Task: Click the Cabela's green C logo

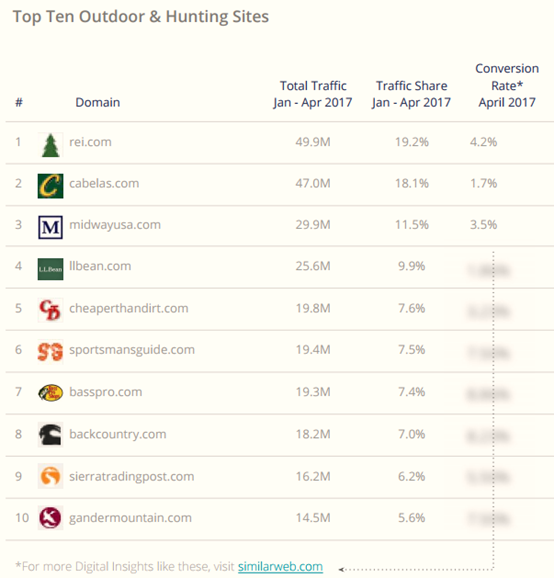Action: point(50,186)
